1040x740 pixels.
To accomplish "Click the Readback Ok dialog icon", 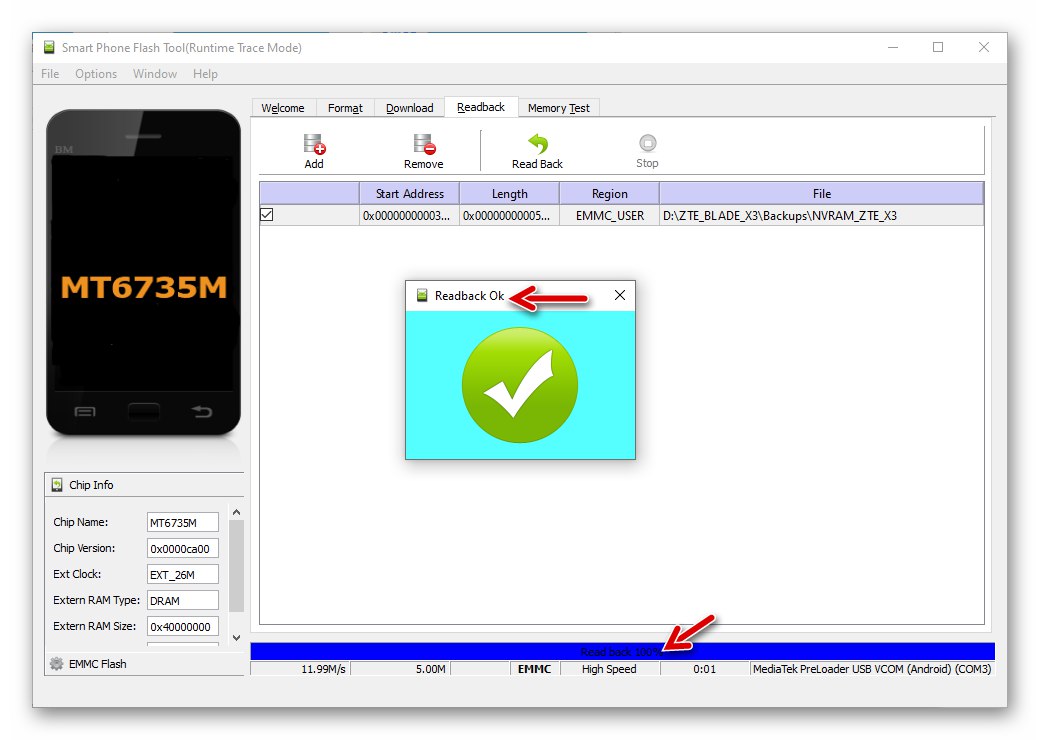I will [422, 295].
